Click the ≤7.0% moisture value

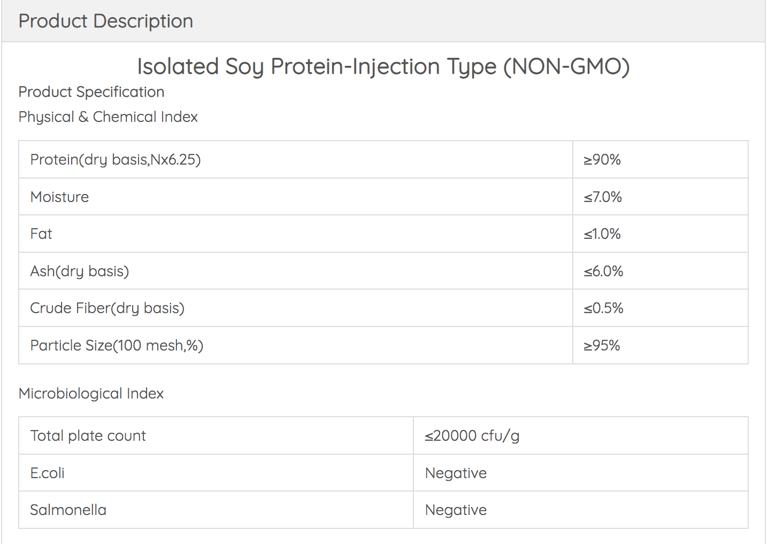coord(602,197)
